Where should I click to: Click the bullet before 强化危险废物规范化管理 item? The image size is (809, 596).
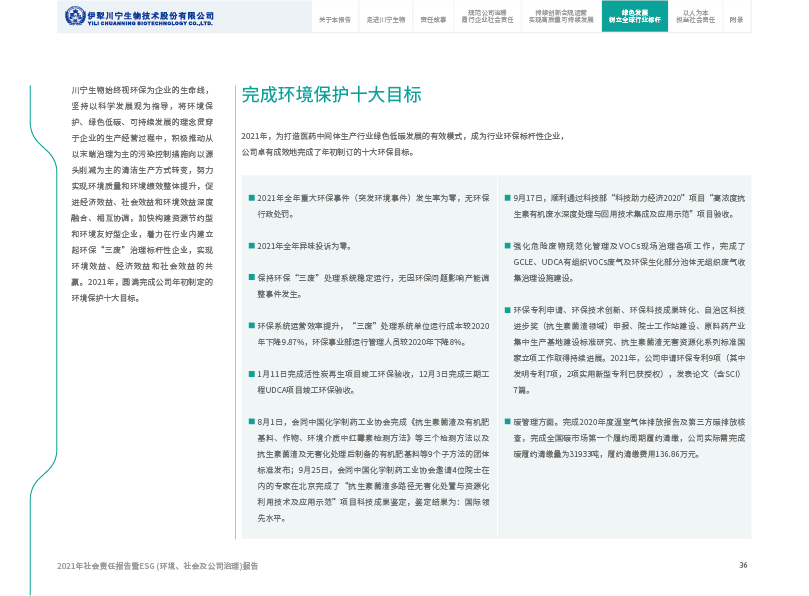coord(507,246)
